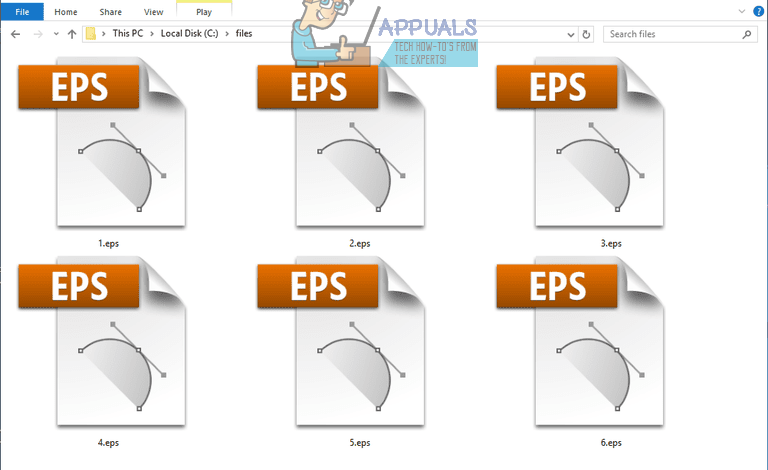Click the 2.eps file name
Viewport: 768px width, 470px height.
(360, 243)
